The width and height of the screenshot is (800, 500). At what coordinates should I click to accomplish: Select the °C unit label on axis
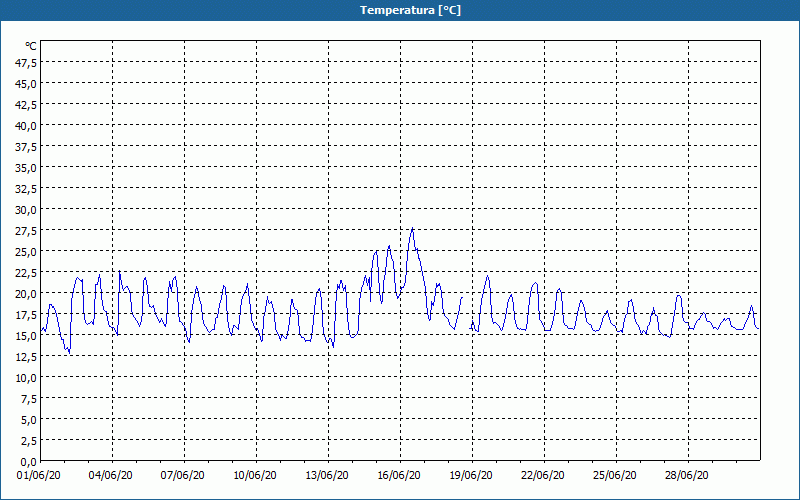tap(31, 46)
